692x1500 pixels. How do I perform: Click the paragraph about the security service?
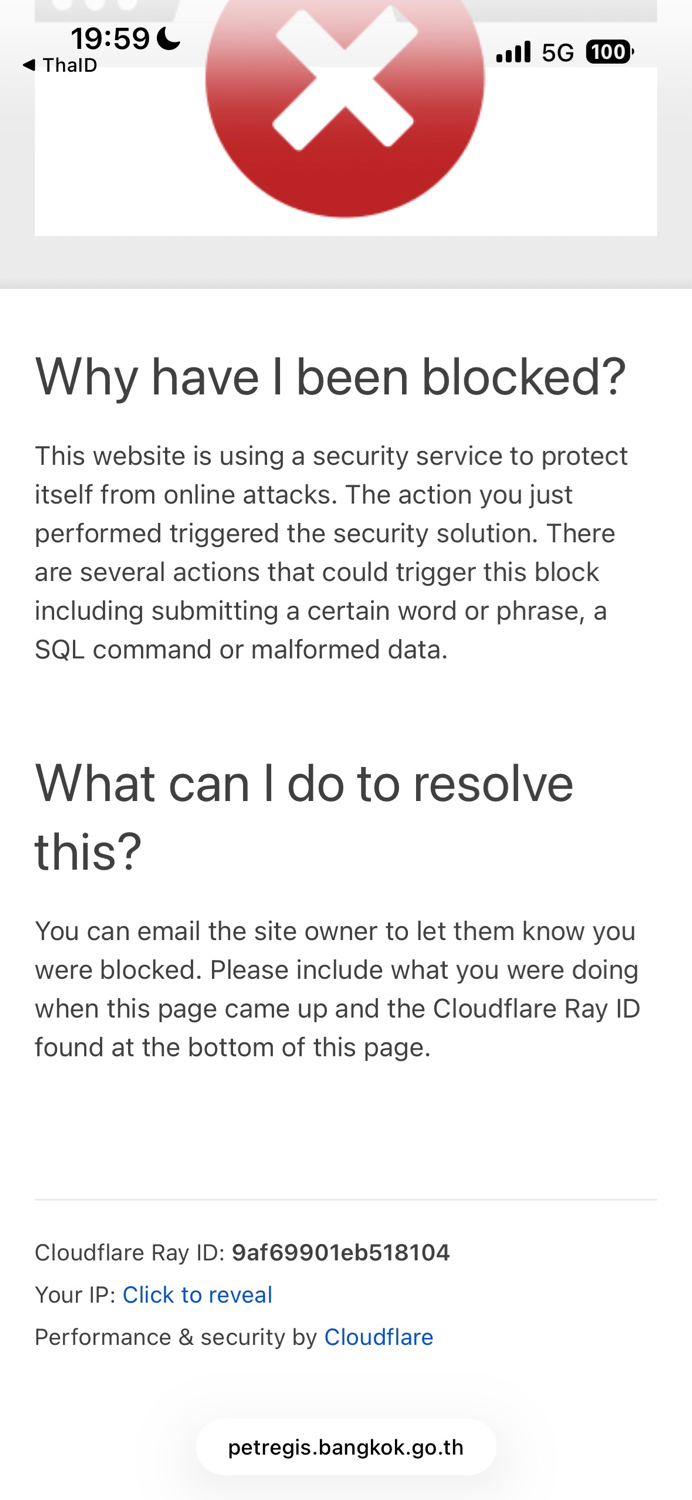(x=330, y=552)
